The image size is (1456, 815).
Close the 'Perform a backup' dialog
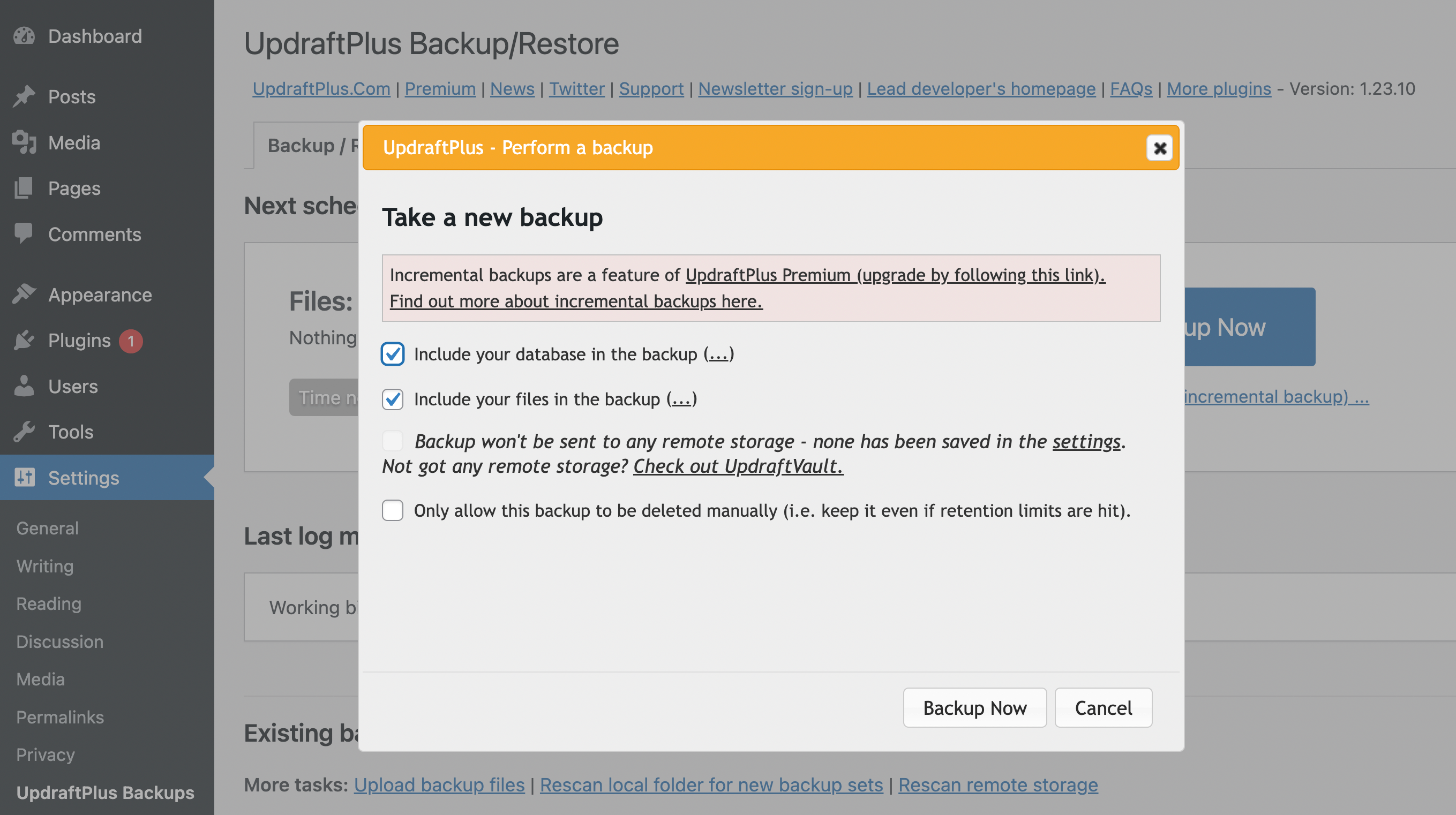tap(1159, 148)
